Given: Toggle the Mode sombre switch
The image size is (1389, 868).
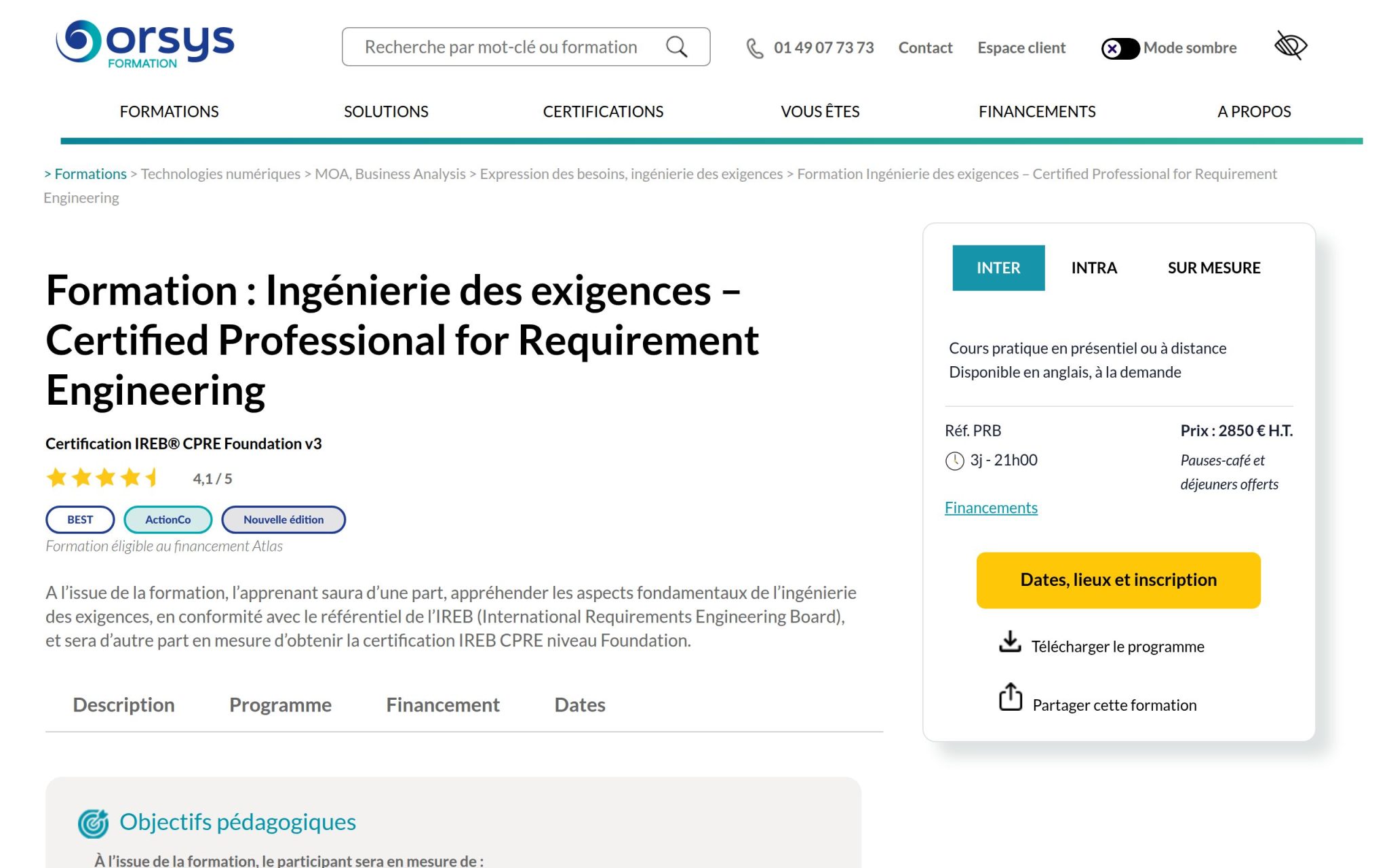Looking at the screenshot, I should (x=1120, y=48).
